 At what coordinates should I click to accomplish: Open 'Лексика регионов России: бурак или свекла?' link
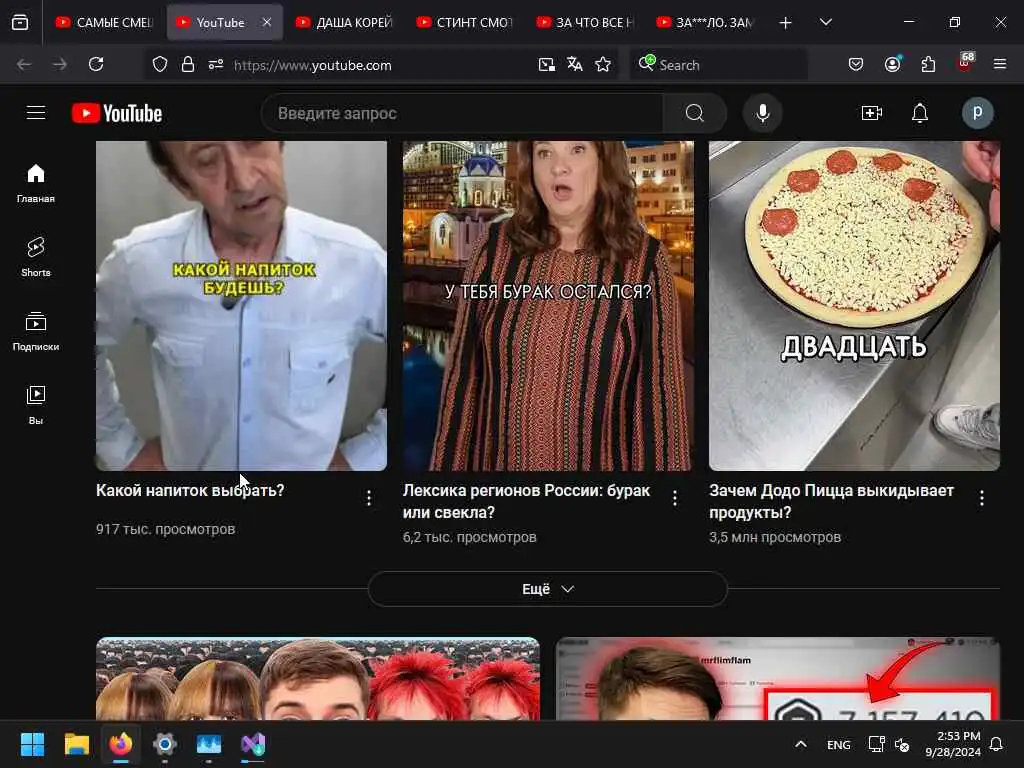point(526,501)
